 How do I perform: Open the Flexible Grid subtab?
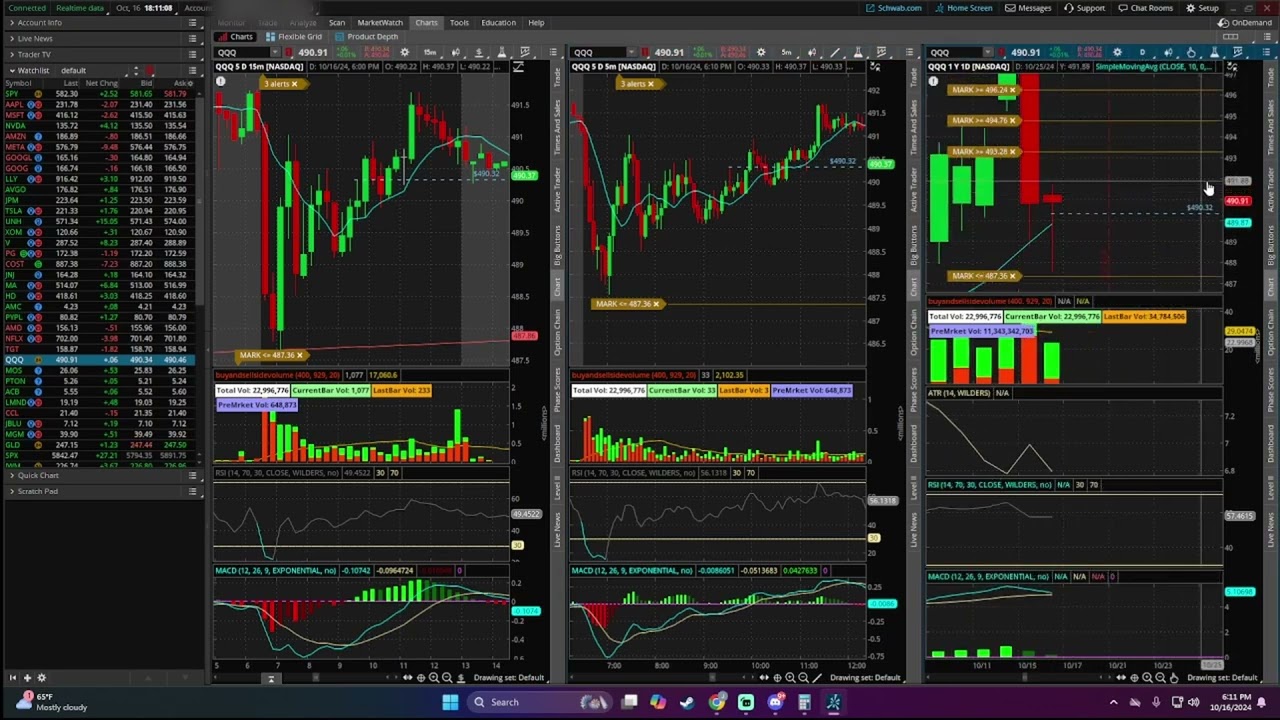[294, 37]
